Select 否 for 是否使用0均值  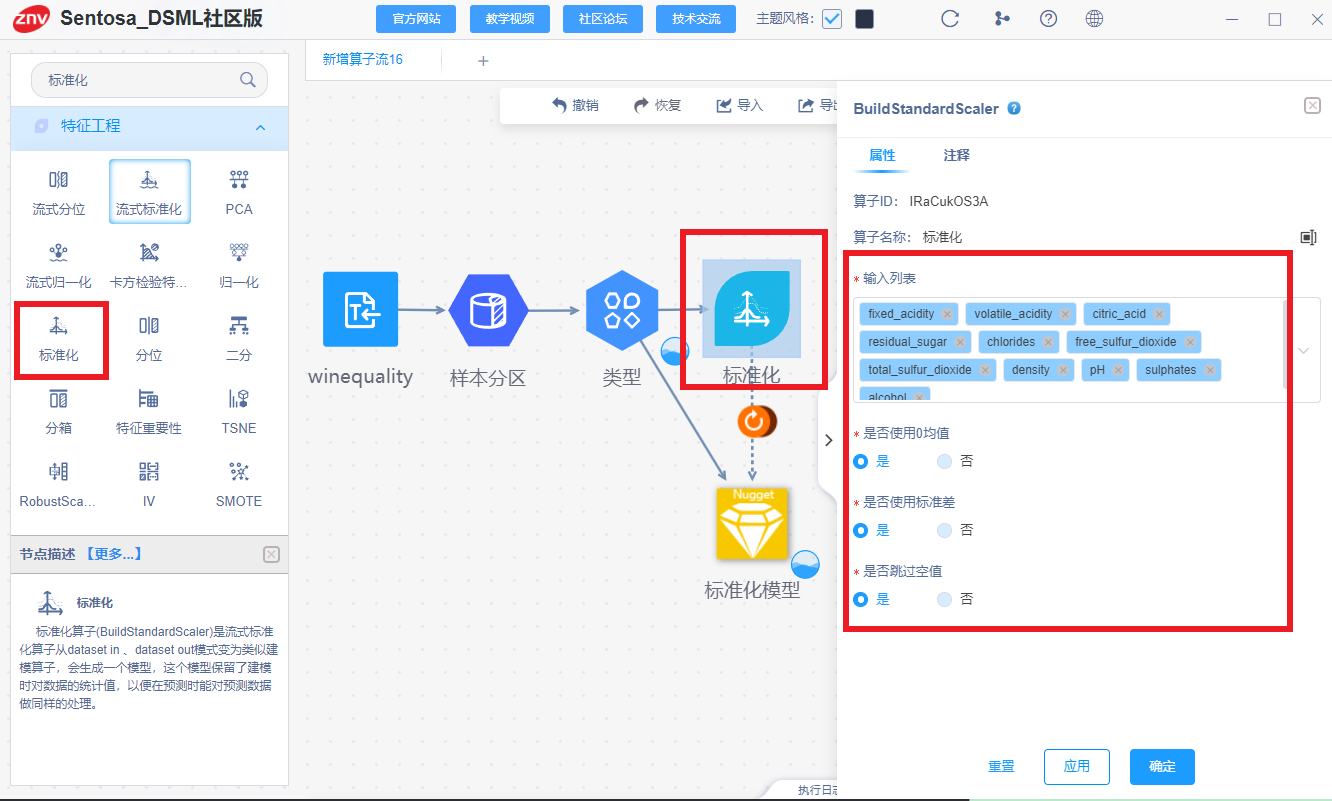point(944,461)
